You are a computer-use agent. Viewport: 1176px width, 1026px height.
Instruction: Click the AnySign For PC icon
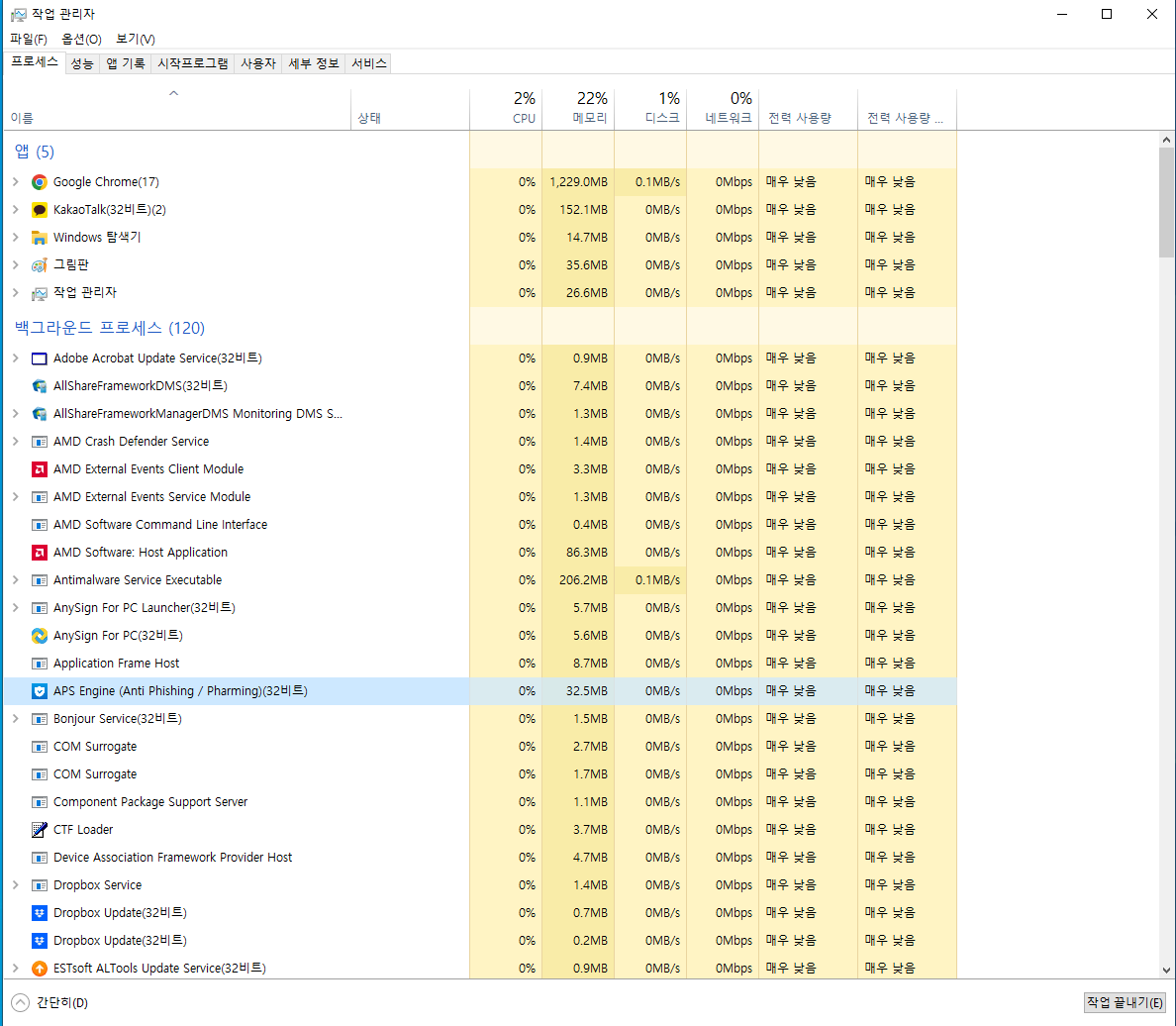pos(39,635)
